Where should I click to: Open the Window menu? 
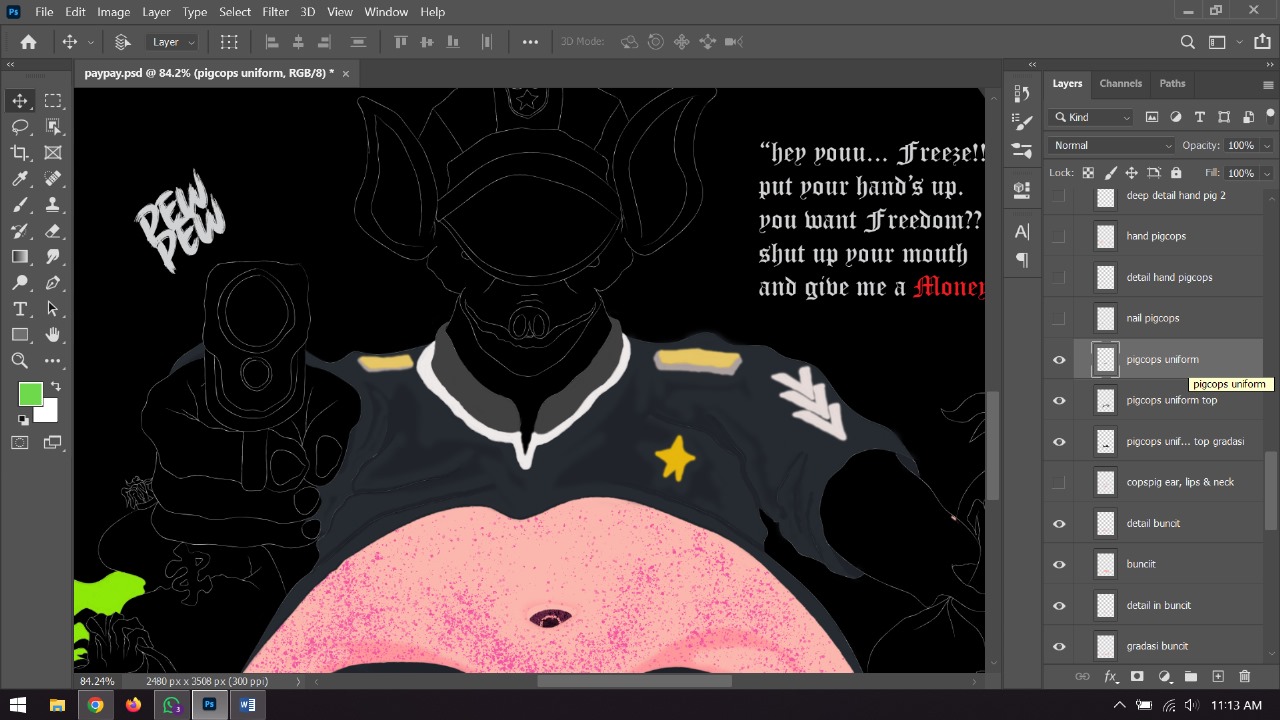coord(386,12)
